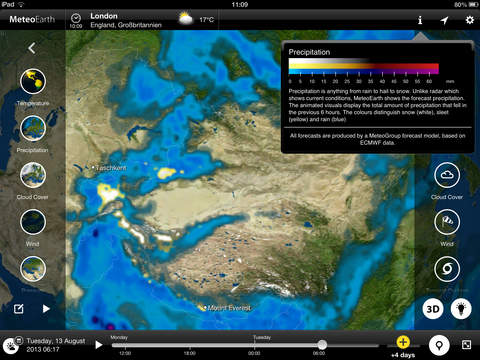This screenshot has height=360, width=480.
Task: Start timeline playback in bottom bar
Action: pyautogui.click(x=99, y=345)
